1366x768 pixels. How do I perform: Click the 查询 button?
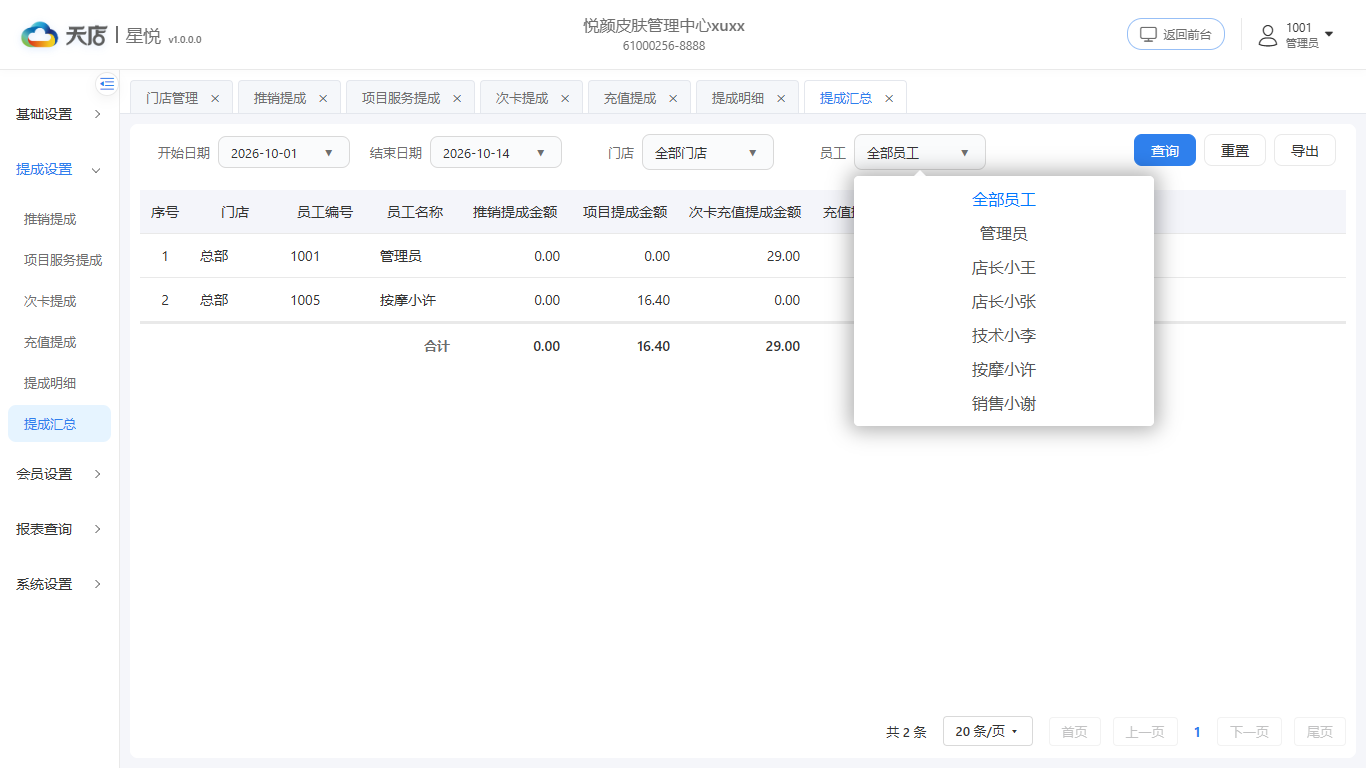(1165, 151)
